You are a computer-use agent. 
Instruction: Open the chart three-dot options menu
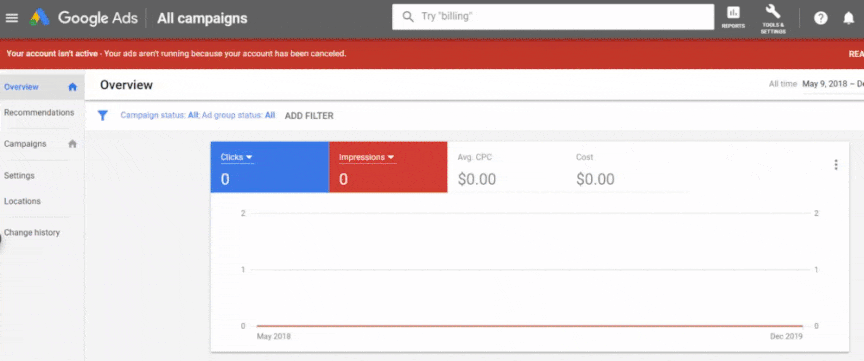[836, 164]
